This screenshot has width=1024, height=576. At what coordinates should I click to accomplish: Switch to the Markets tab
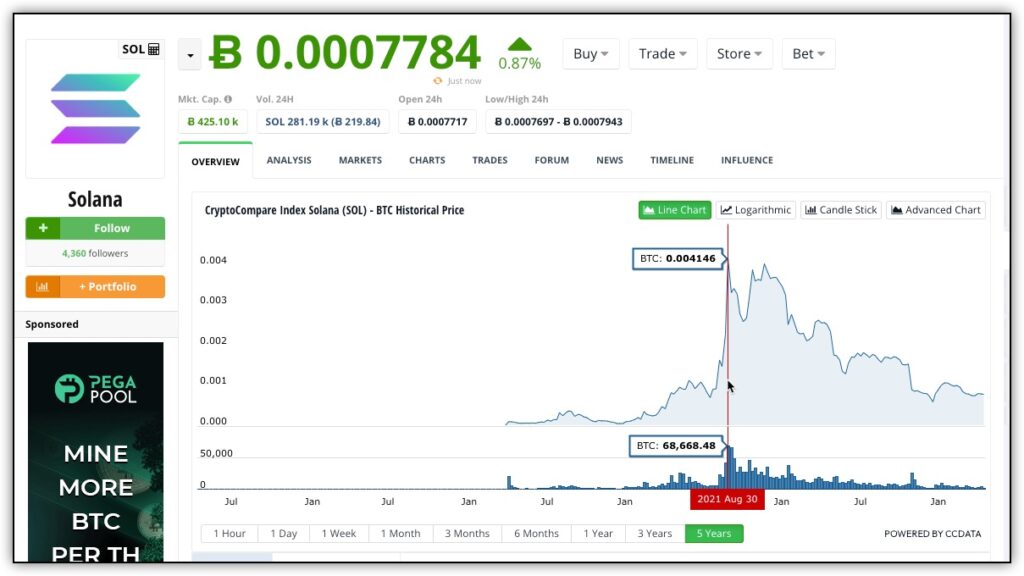point(360,160)
